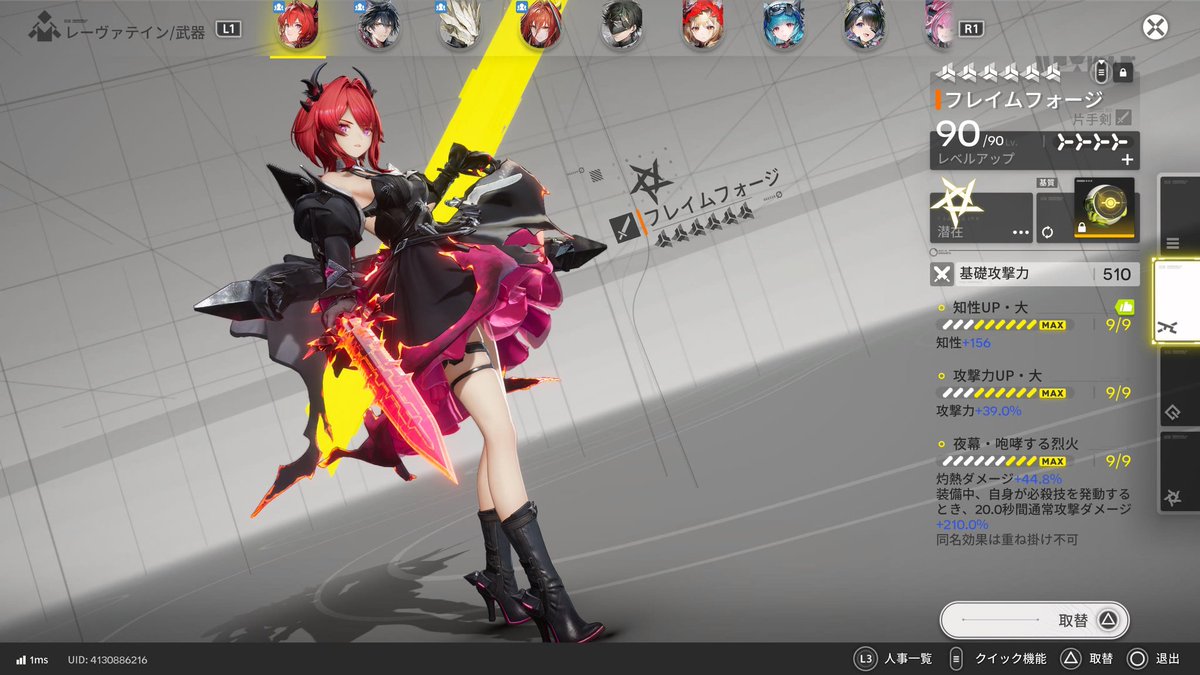Select the highlighted weapon side tab
The width and height of the screenshot is (1200, 675).
(1176, 302)
